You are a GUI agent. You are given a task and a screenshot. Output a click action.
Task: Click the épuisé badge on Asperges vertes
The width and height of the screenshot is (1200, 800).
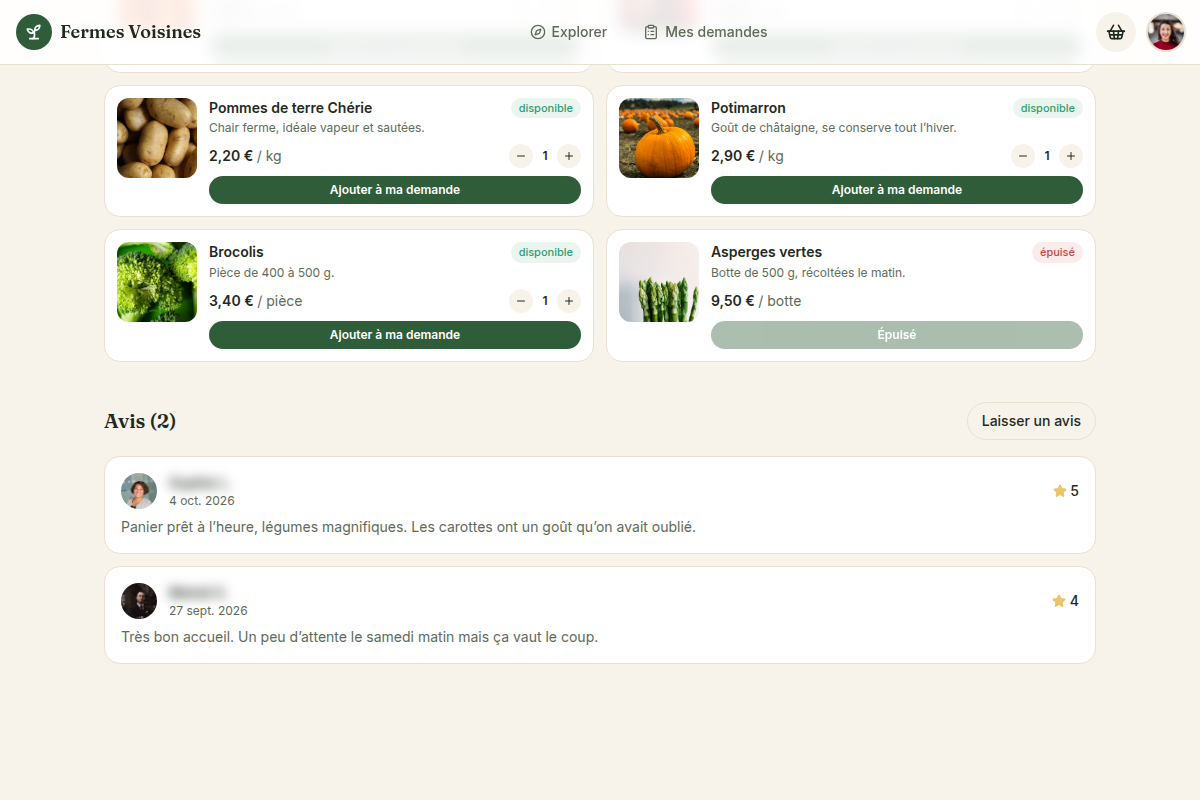1057,253
